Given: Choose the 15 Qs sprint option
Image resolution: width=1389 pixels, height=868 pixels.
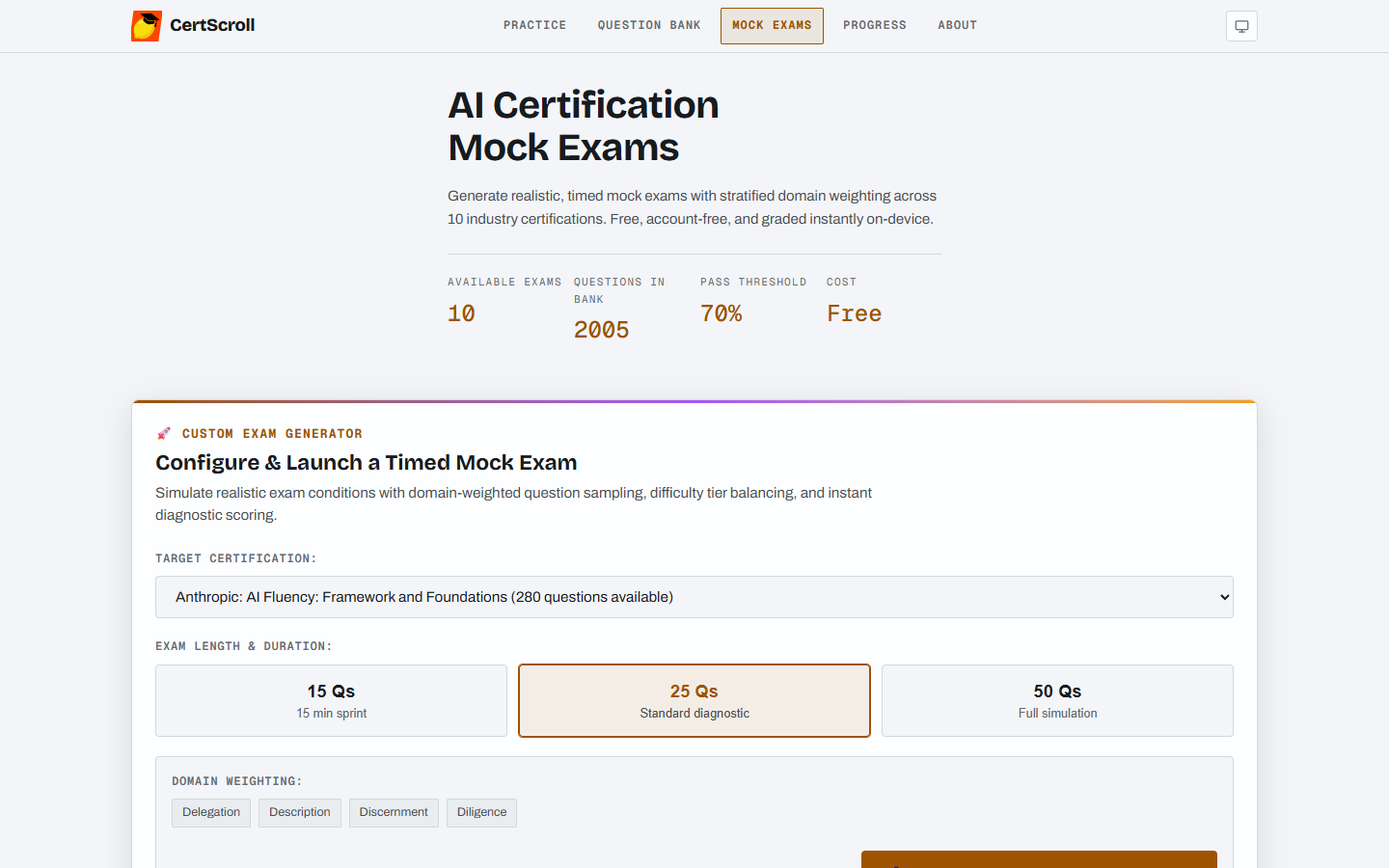Looking at the screenshot, I should (331, 701).
